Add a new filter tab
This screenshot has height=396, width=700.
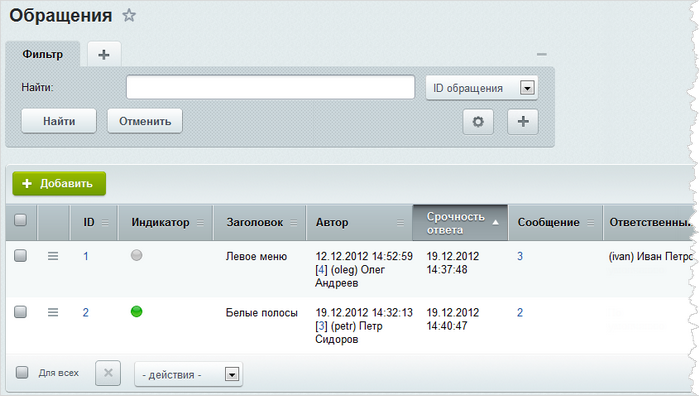click(x=104, y=54)
